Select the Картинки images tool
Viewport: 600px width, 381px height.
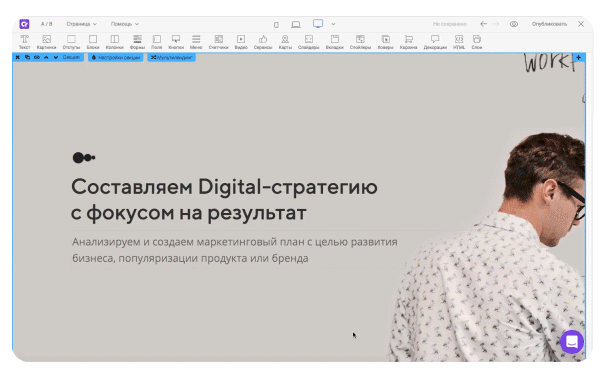click(x=46, y=42)
